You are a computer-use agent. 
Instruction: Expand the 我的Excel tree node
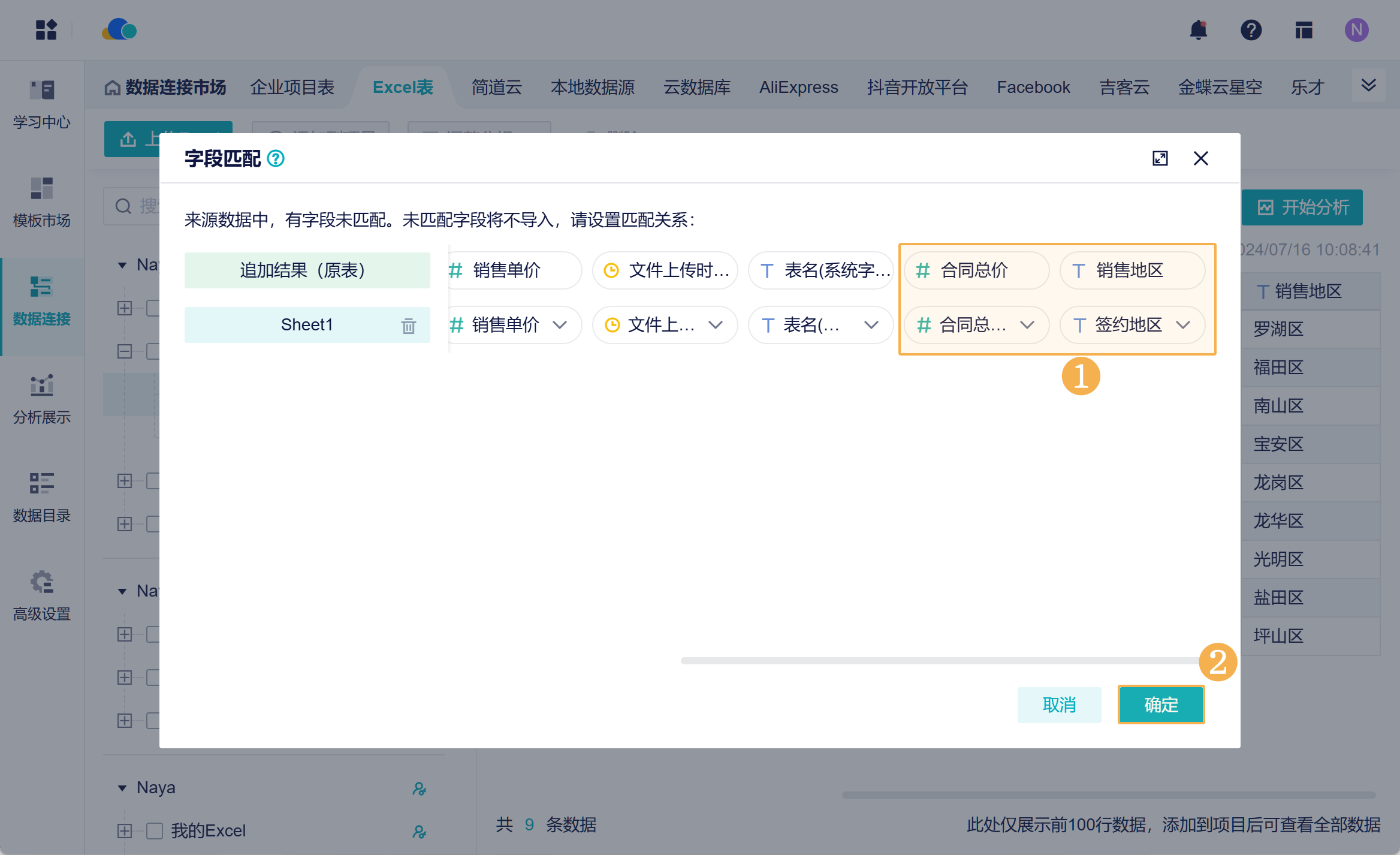pyautogui.click(x=125, y=830)
